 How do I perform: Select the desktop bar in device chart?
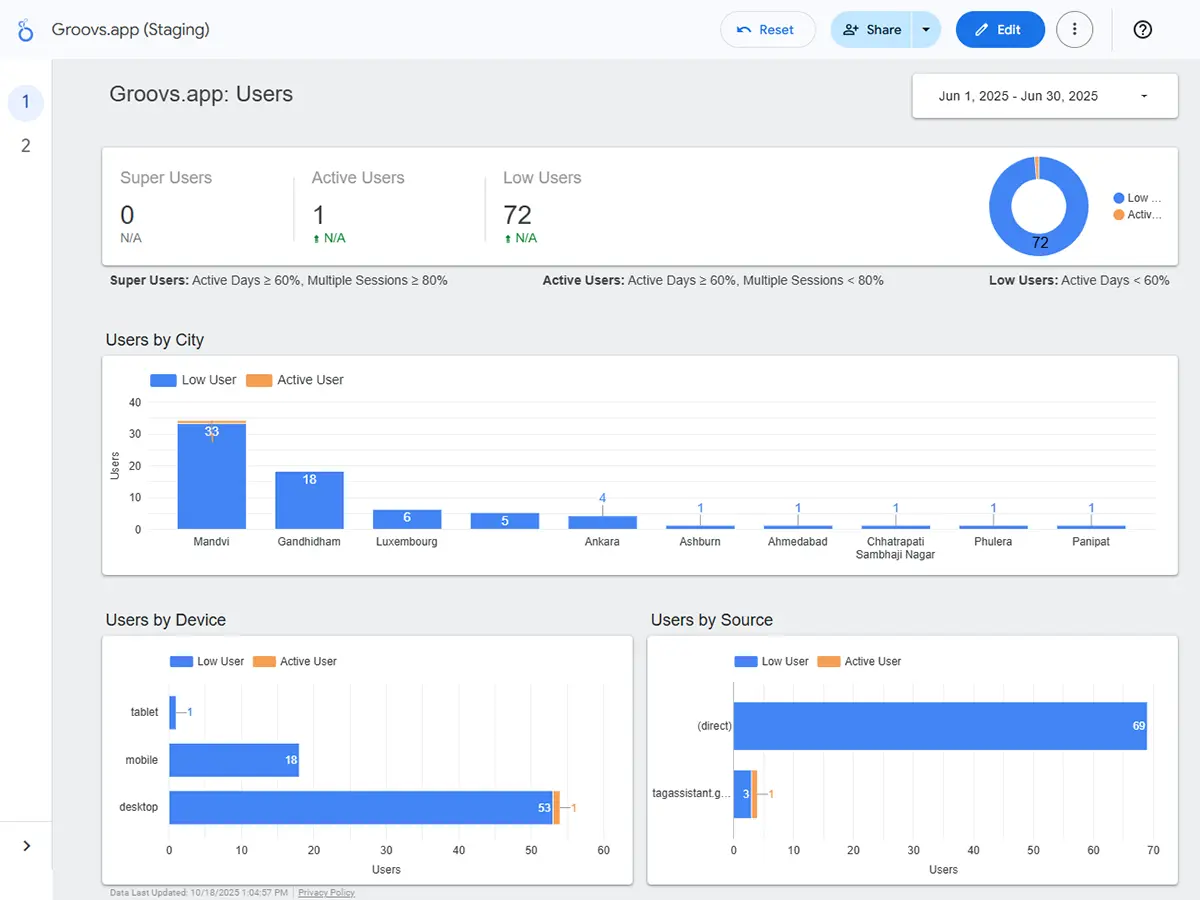point(360,807)
